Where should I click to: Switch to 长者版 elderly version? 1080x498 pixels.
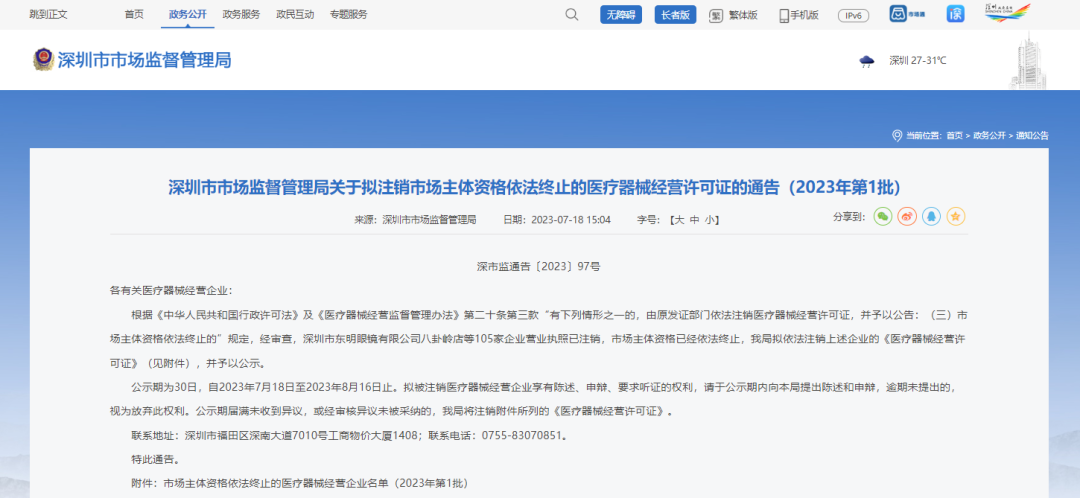pyautogui.click(x=675, y=15)
